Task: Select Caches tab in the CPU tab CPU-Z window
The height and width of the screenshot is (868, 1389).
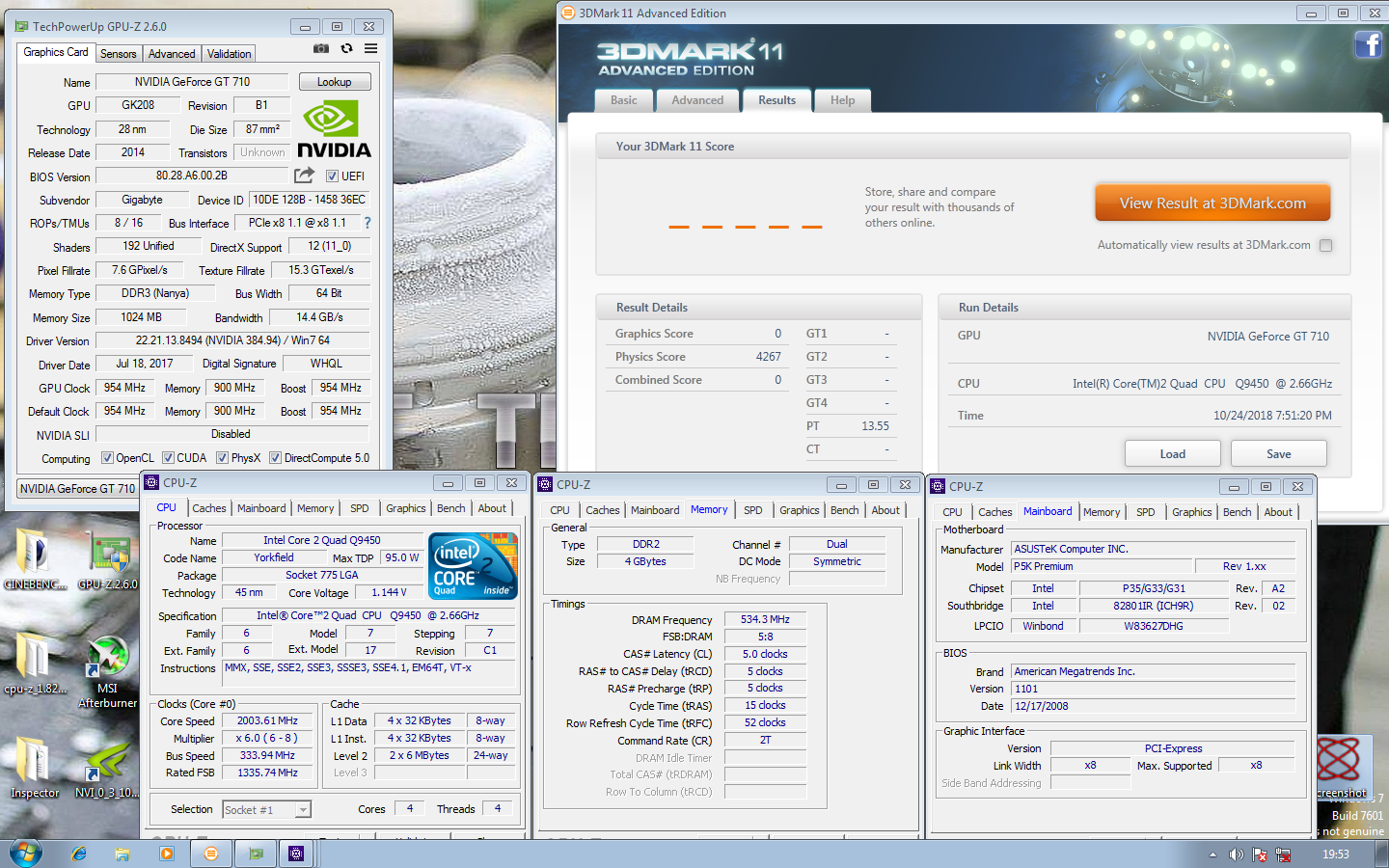Action: pyautogui.click(x=209, y=508)
